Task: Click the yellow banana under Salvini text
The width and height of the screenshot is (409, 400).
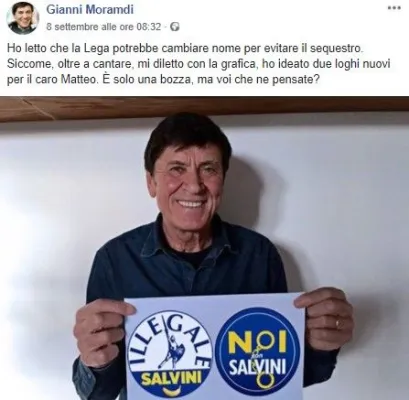Action: click(x=171, y=389)
